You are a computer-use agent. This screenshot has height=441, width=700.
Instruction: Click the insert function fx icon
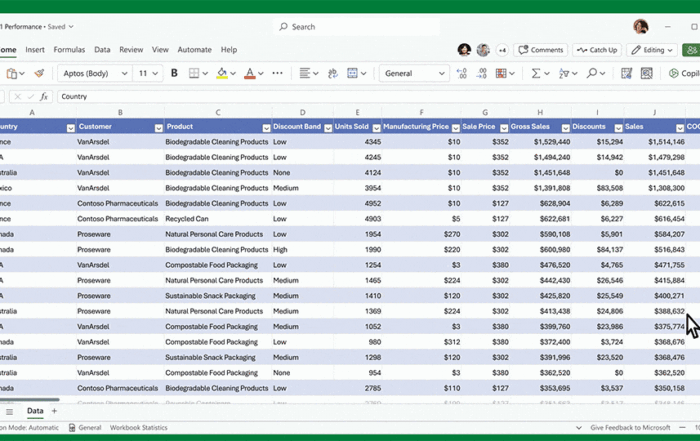(44, 96)
